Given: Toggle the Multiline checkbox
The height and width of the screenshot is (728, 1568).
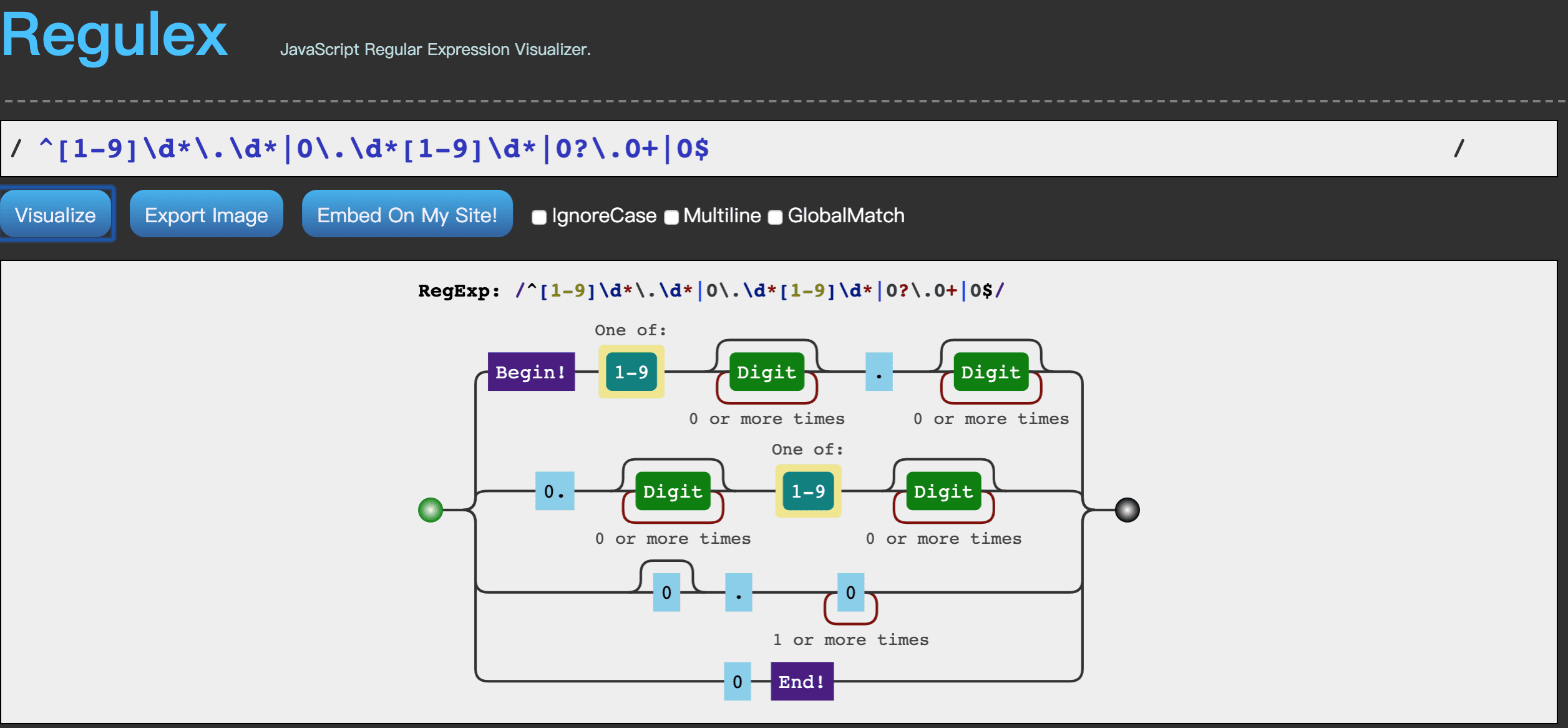Looking at the screenshot, I should tap(671, 217).
